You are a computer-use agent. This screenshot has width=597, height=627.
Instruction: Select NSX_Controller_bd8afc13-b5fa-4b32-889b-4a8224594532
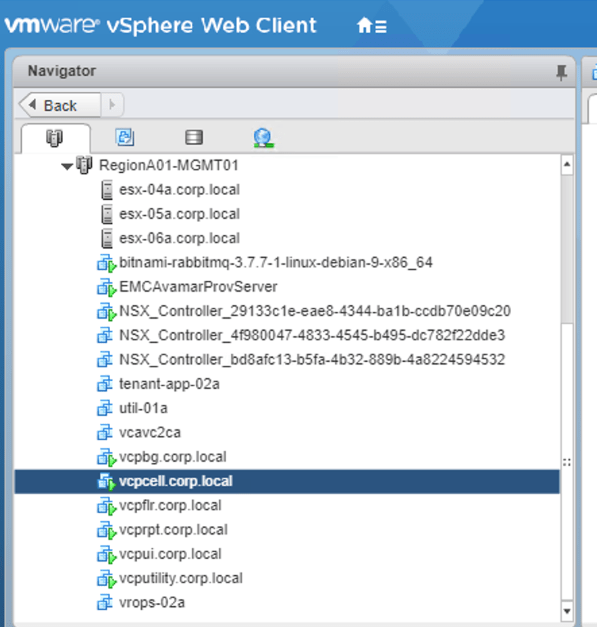click(312, 360)
